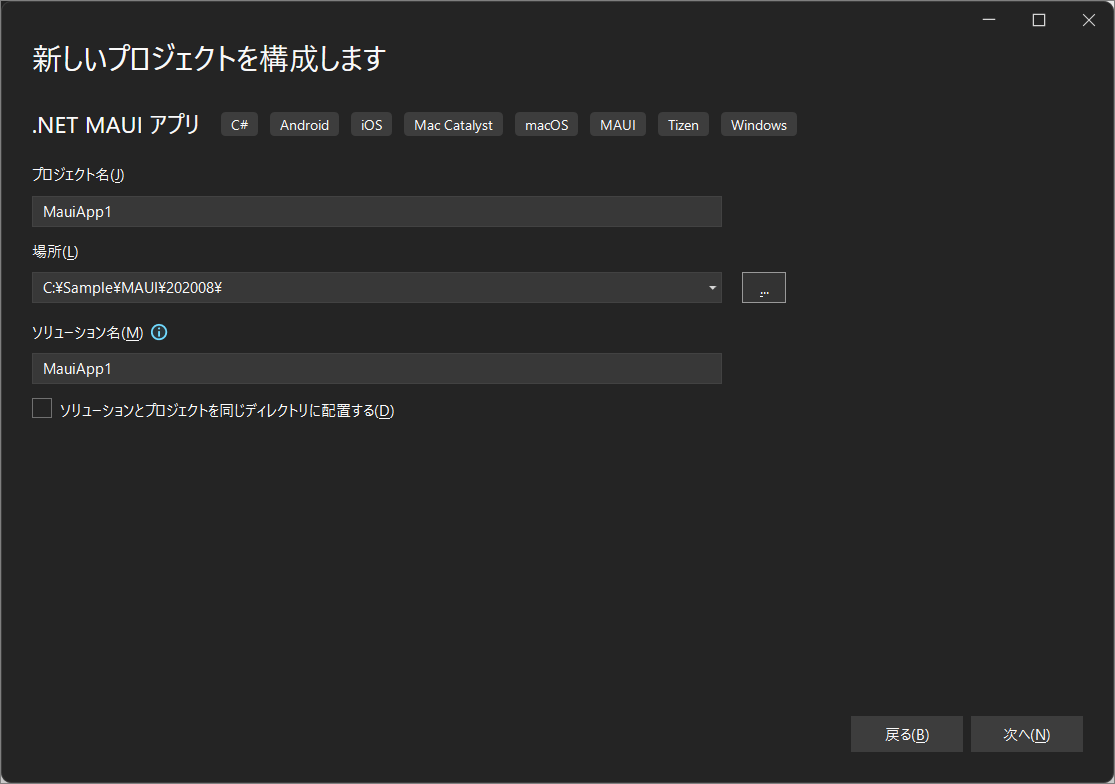Viewport: 1115px width, 784px height.
Task: Click the .NET MAUI アプリ template title
Action: (116, 124)
